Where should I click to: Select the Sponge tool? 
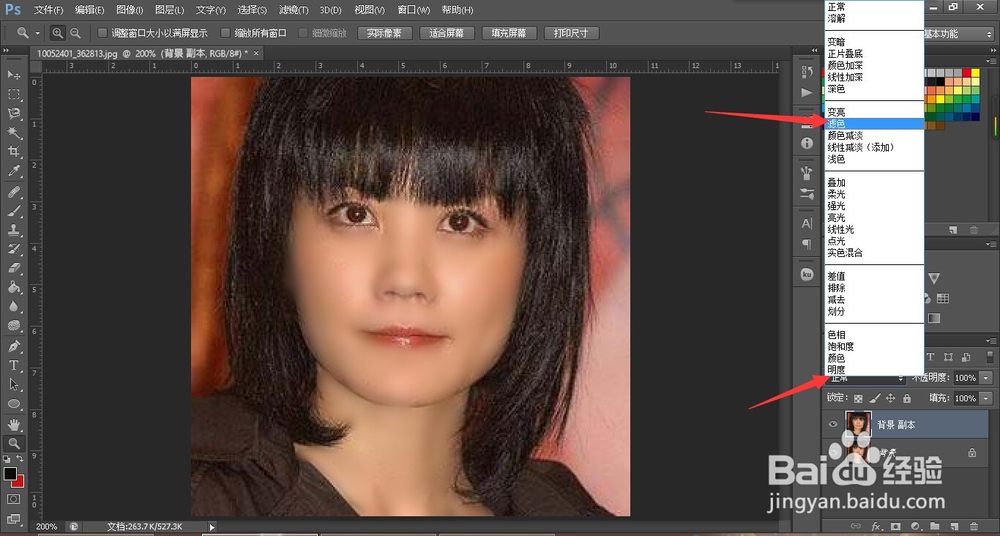[14, 325]
